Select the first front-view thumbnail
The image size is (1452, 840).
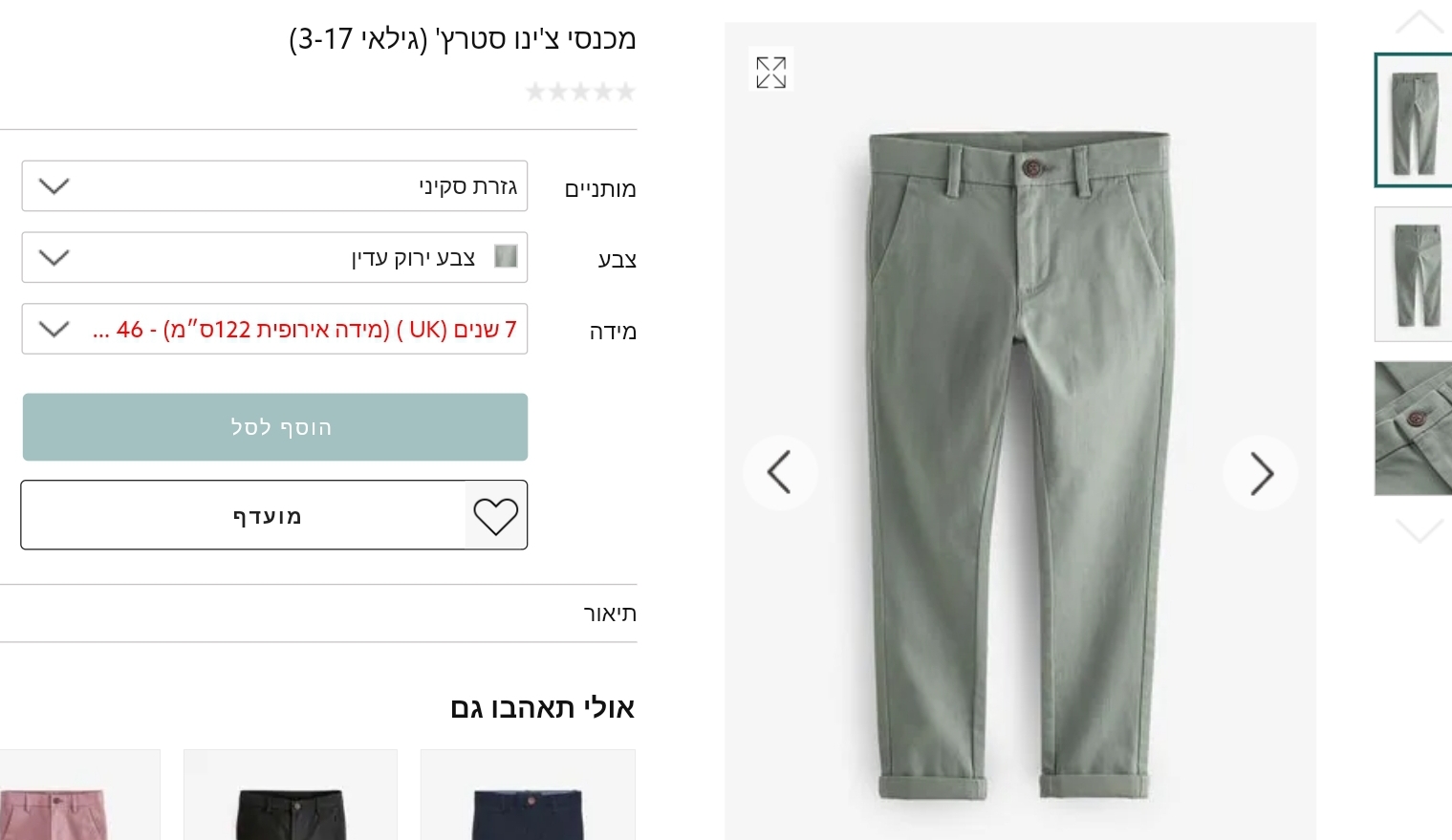click(1414, 120)
